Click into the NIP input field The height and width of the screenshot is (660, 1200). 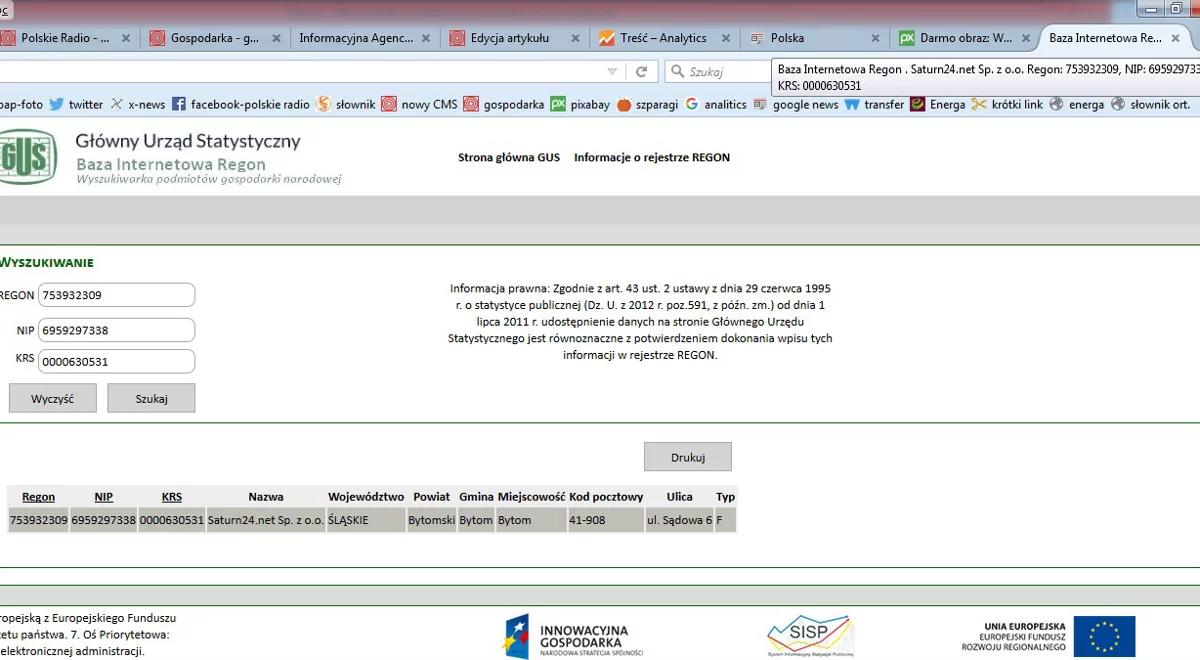116,330
